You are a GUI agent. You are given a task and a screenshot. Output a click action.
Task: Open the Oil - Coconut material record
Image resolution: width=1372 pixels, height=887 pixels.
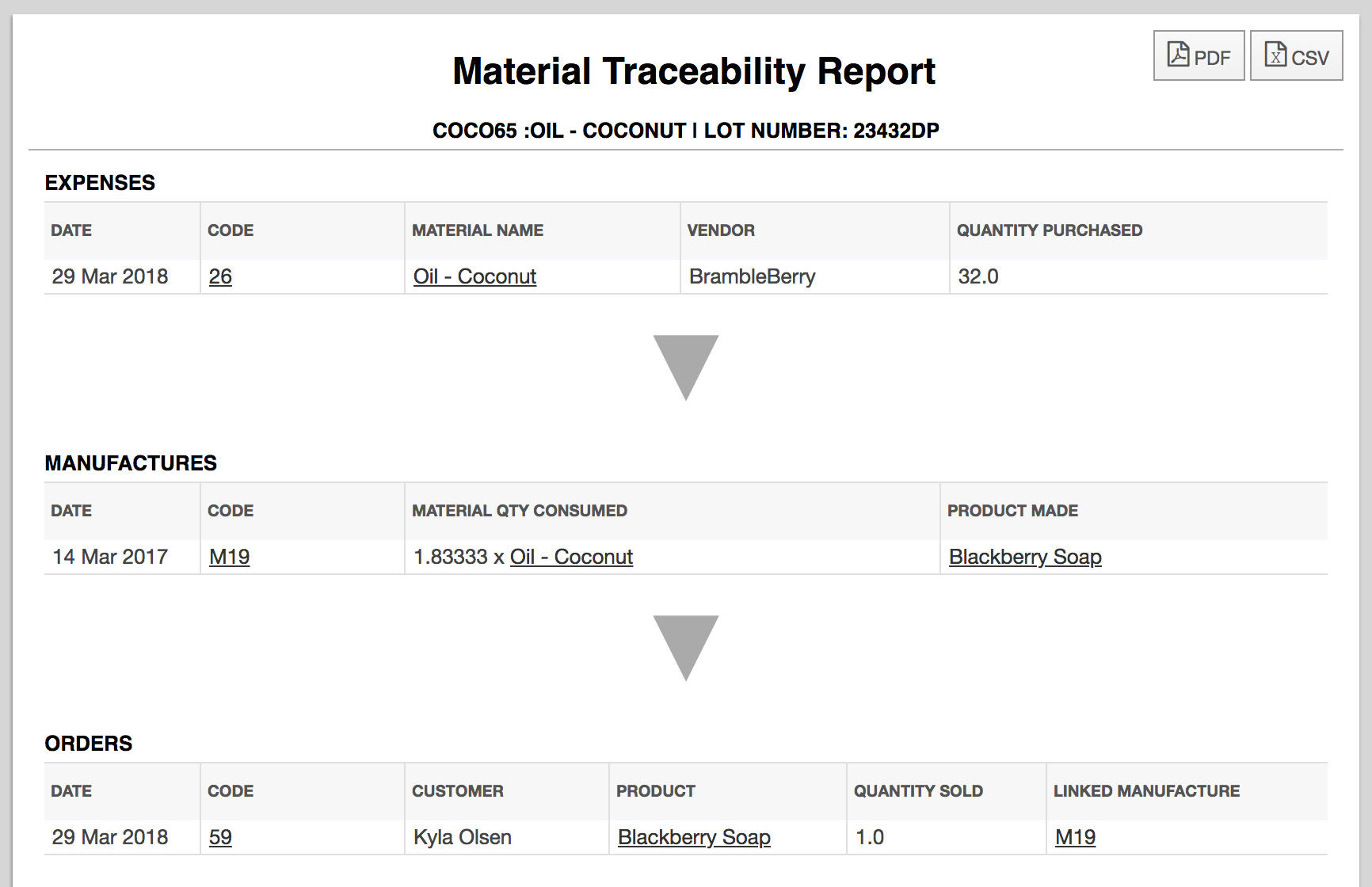(x=474, y=276)
